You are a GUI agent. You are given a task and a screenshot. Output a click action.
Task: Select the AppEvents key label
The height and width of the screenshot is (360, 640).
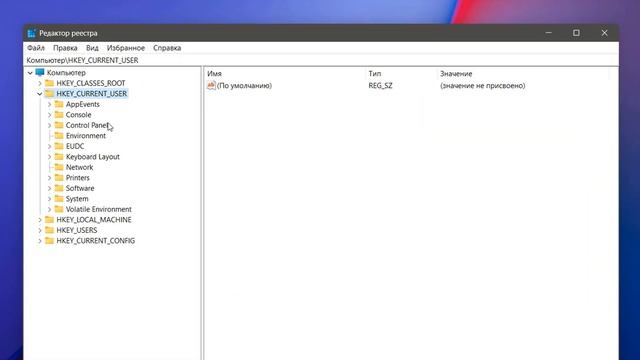click(x=82, y=104)
